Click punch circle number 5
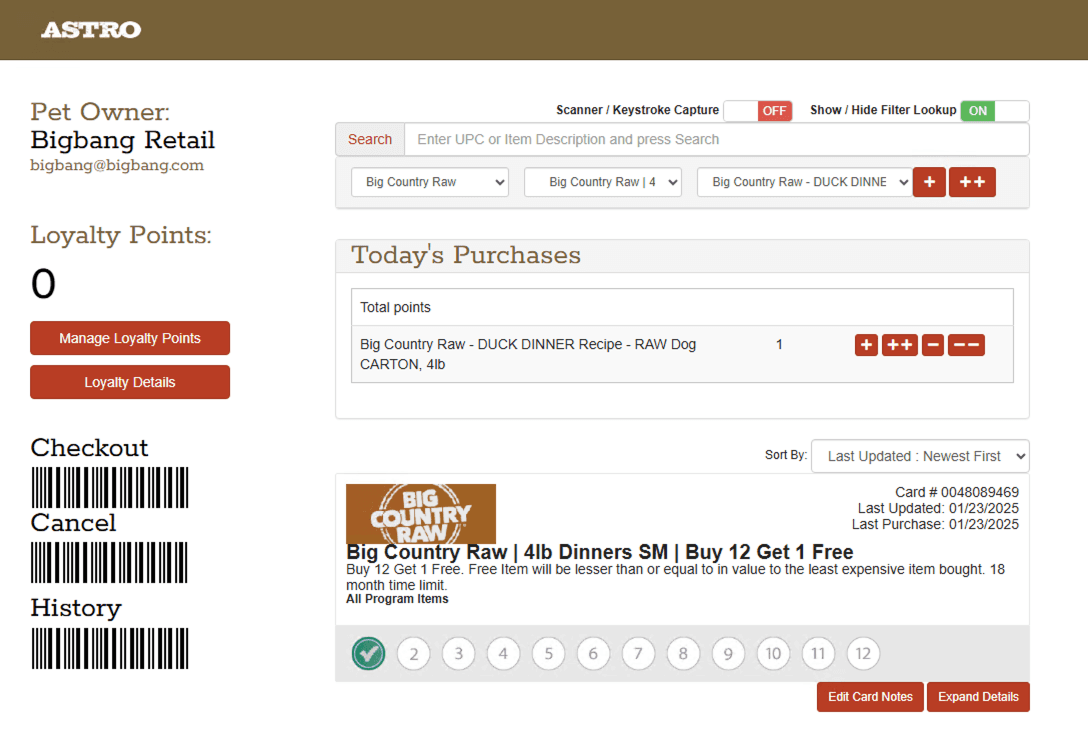 (548, 653)
